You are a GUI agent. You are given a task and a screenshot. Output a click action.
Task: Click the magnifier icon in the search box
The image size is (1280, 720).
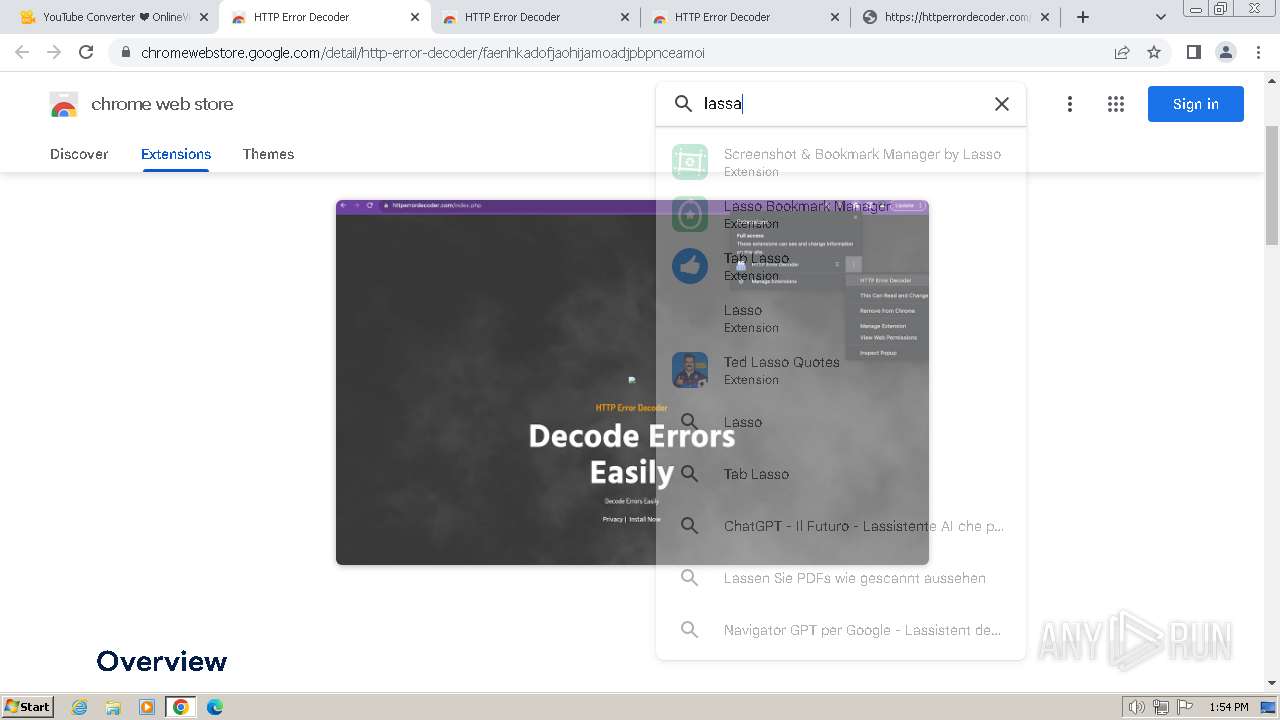tap(683, 104)
